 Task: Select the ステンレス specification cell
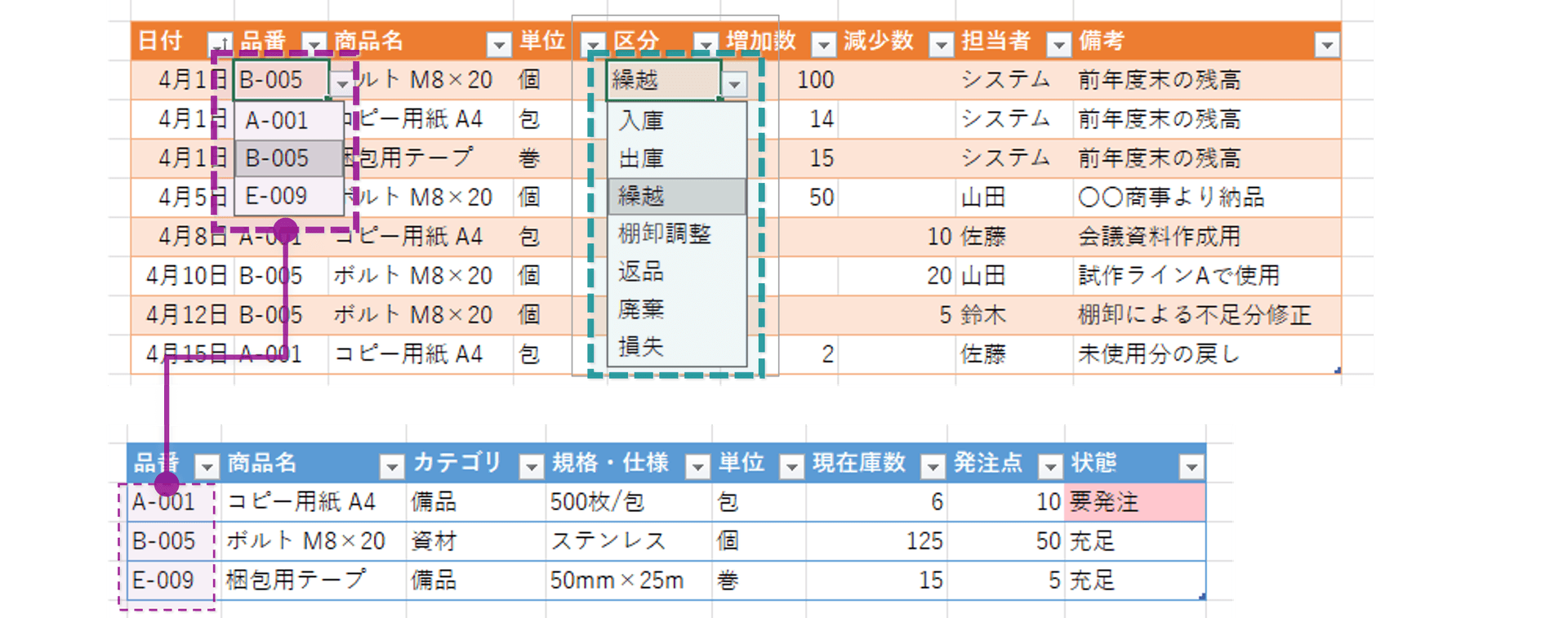(x=629, y=541)
